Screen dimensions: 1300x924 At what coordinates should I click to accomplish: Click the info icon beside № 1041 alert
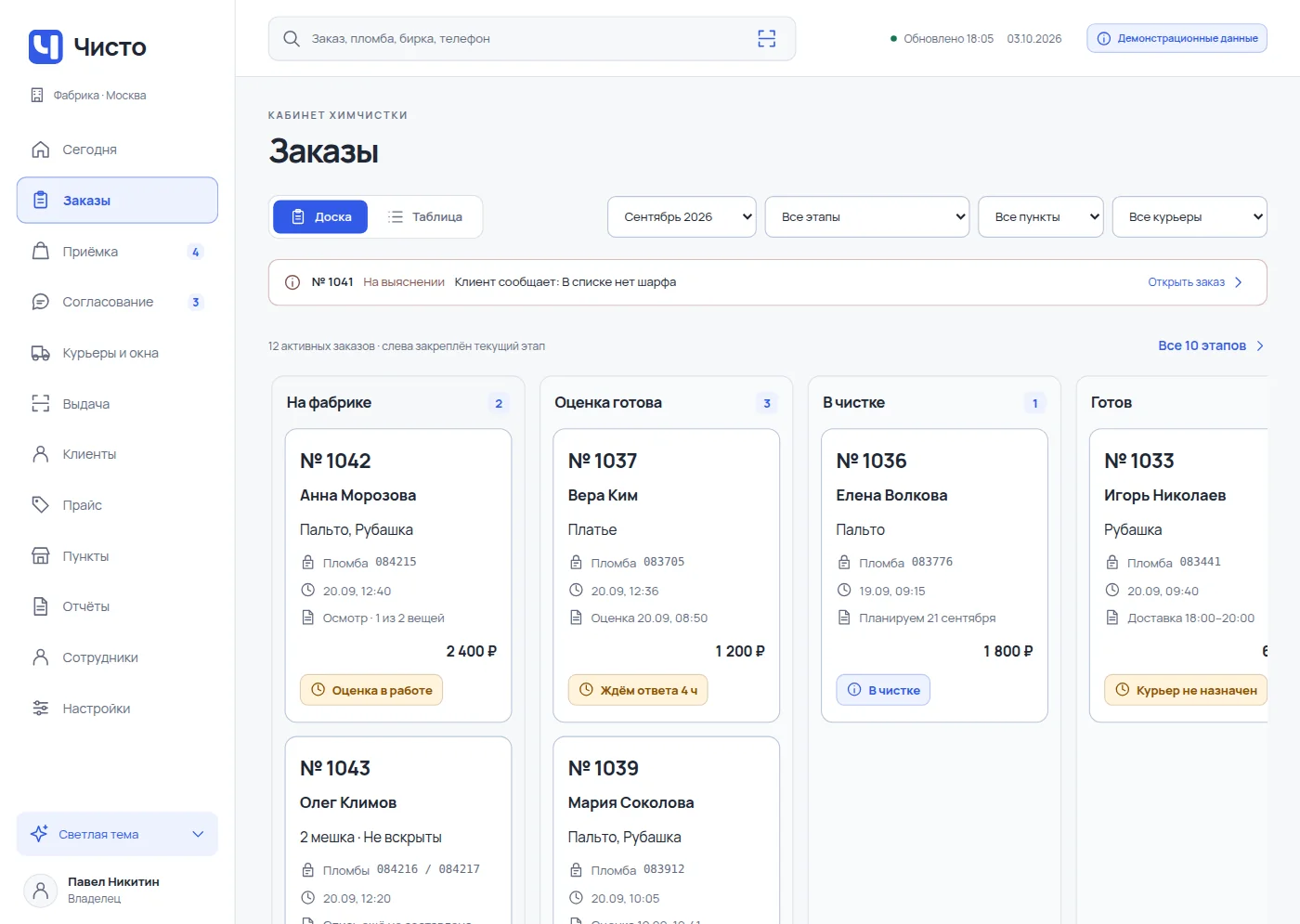tap(292, 282)
